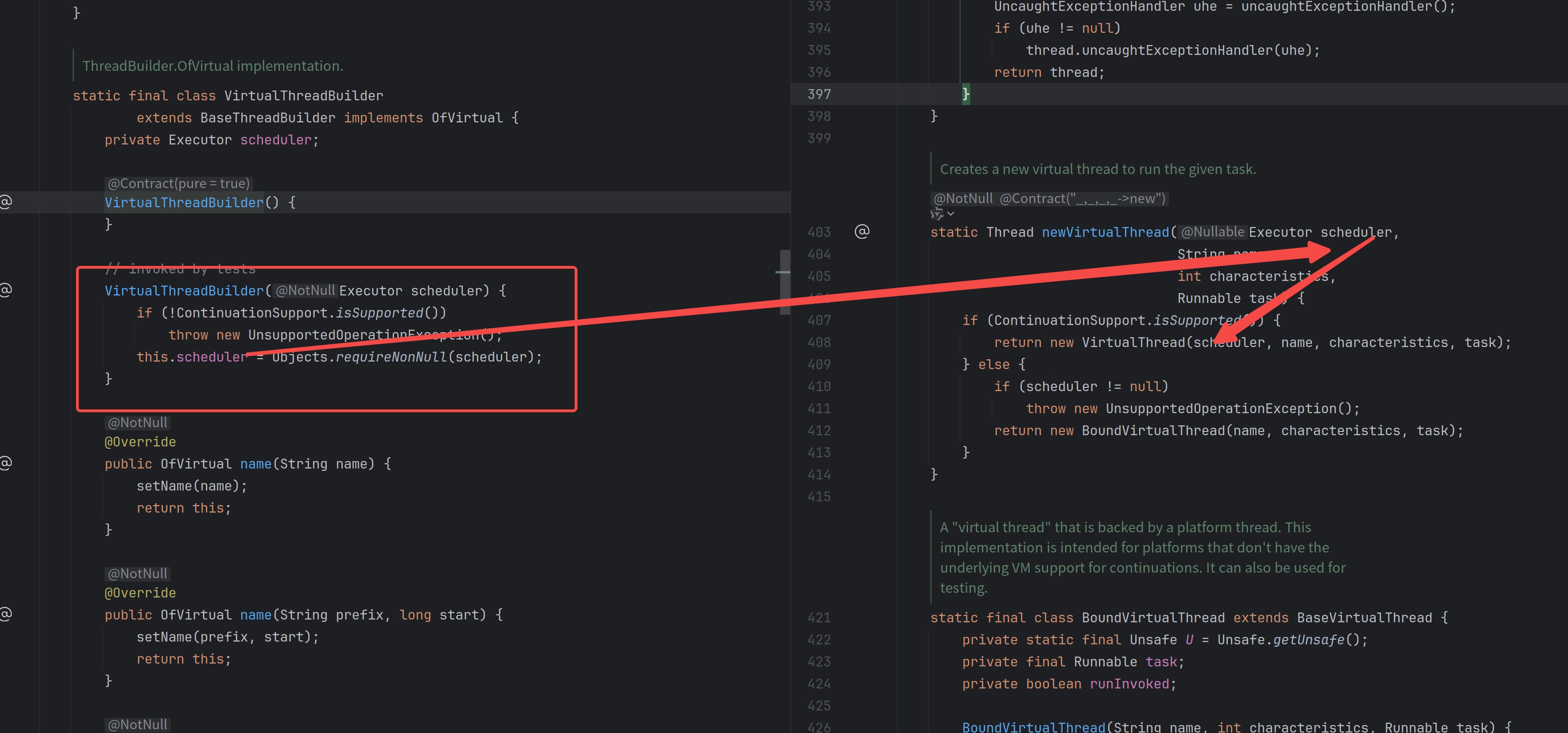Click BaseThreadBuilder in the extends clause
This screenshot has height=733, width=1568.
pos(268,118)
